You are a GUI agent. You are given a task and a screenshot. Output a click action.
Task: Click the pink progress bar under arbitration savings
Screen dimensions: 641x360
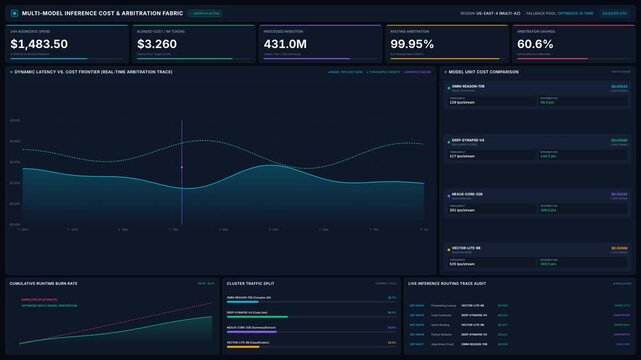(552, 59)
